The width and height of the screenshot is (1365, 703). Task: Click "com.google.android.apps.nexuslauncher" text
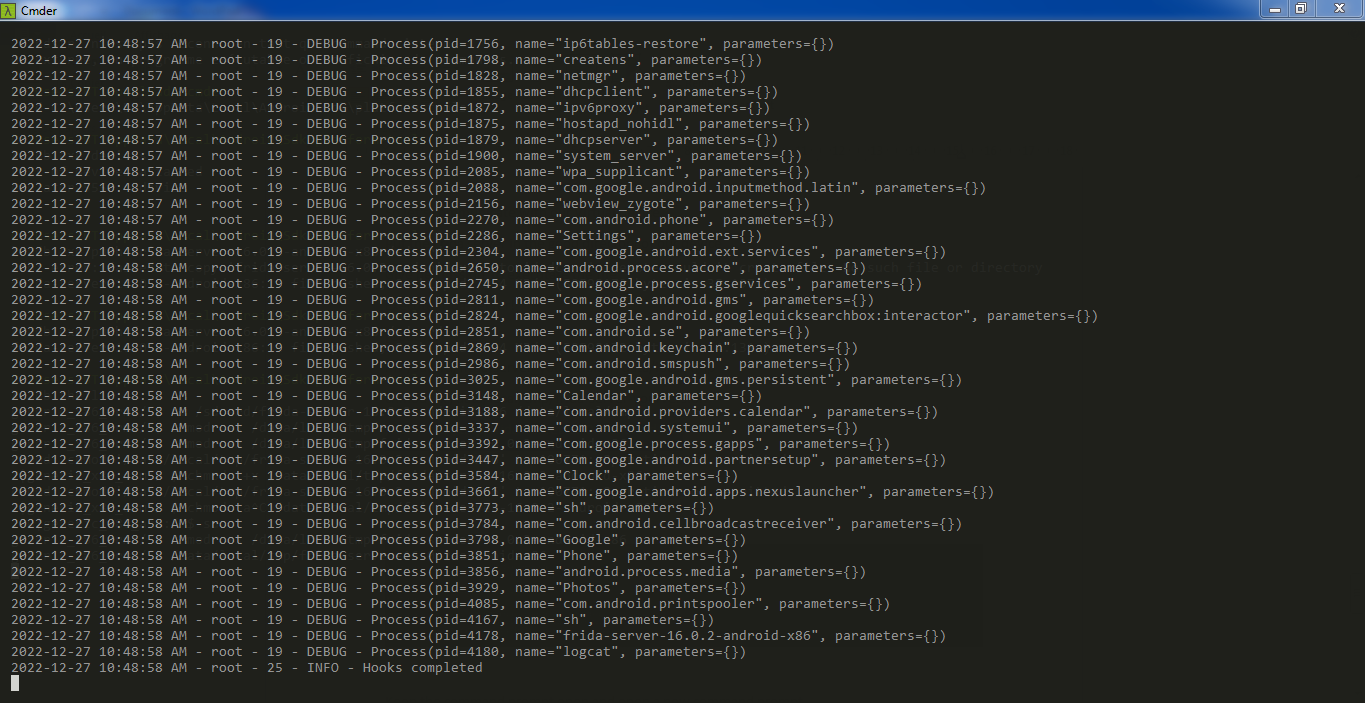[711, 492]
